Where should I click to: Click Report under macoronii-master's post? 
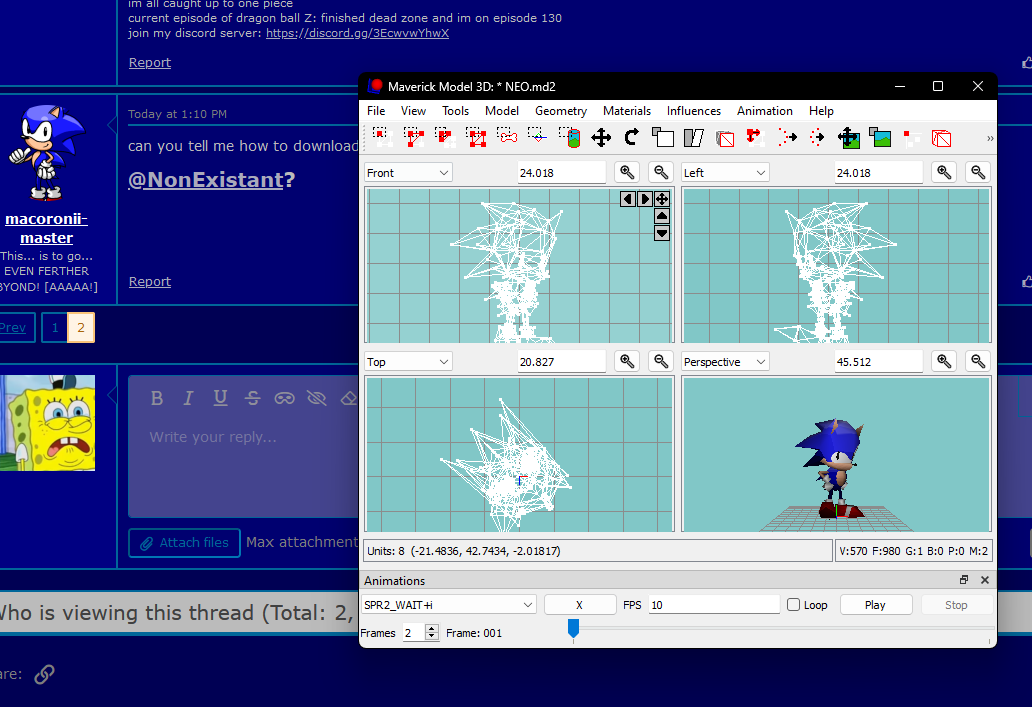pyautogui.click(x=150, y=282)
